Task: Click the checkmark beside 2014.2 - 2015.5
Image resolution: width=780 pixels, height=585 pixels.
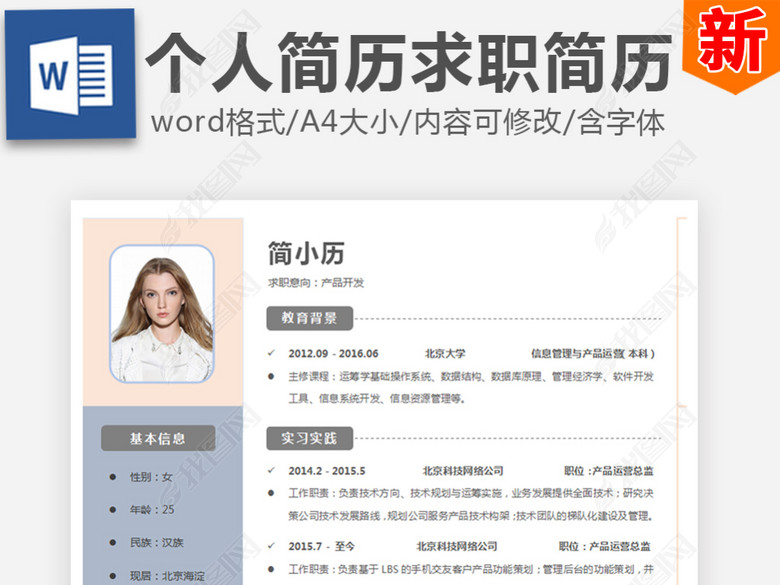Action: point(272,470)
